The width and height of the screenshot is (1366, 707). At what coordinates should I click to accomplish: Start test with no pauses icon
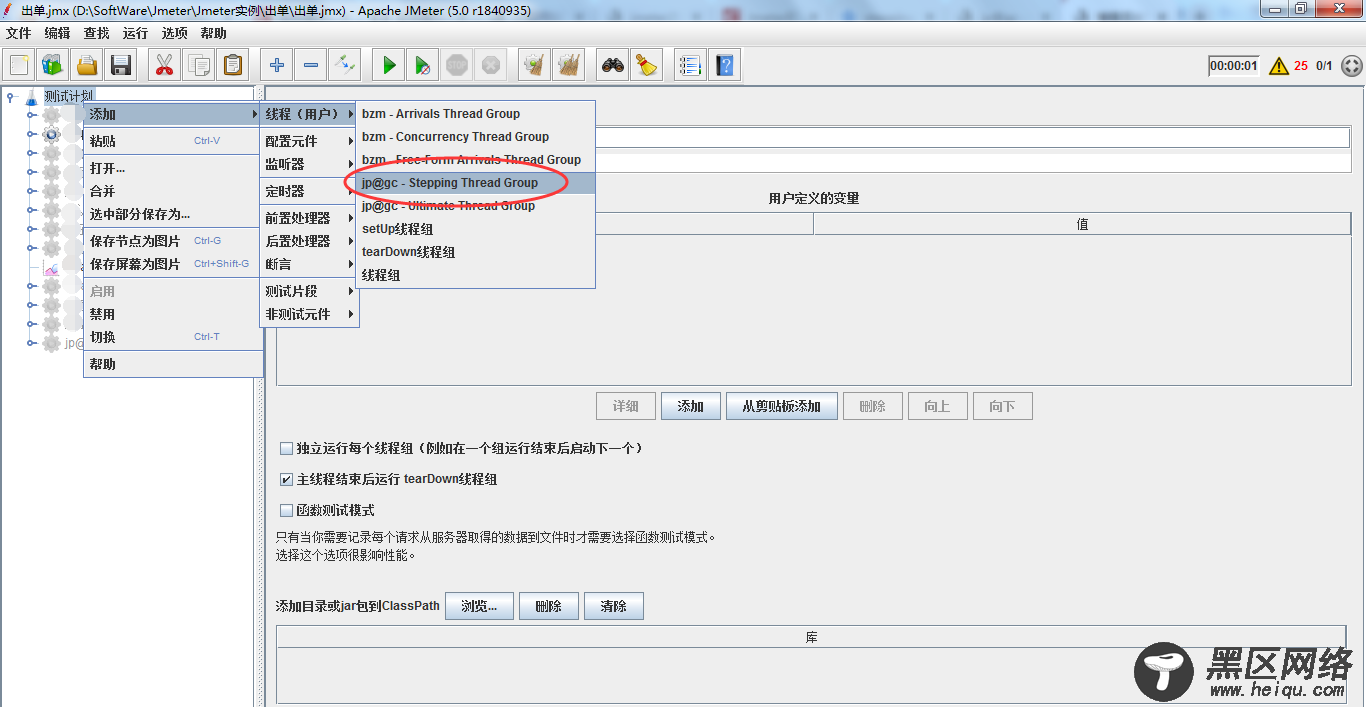[x=423, y=66]
